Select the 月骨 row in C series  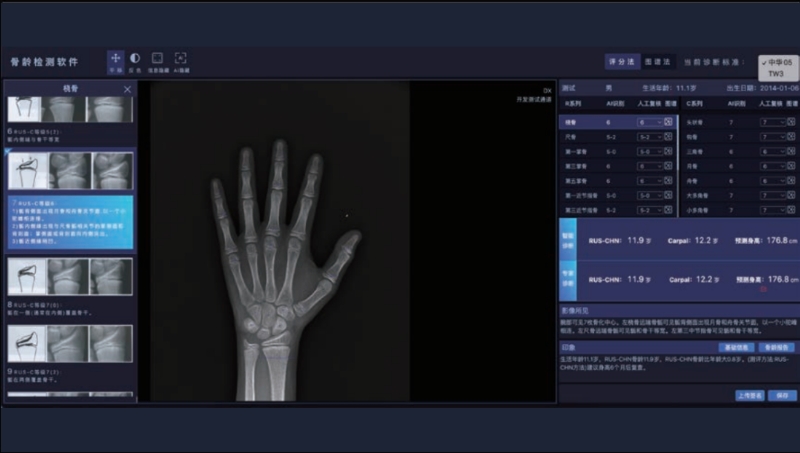740,166
